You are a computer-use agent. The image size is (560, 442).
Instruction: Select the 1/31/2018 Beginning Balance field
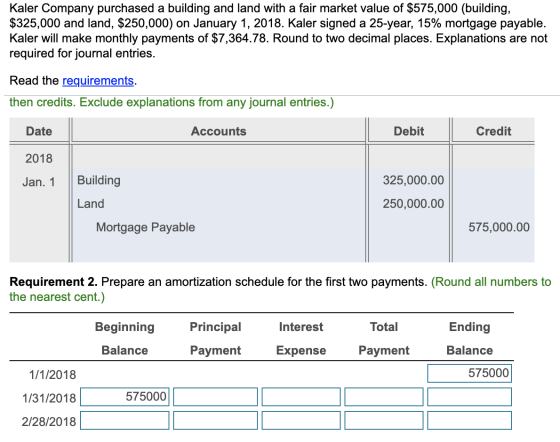[x=125, y=397]
